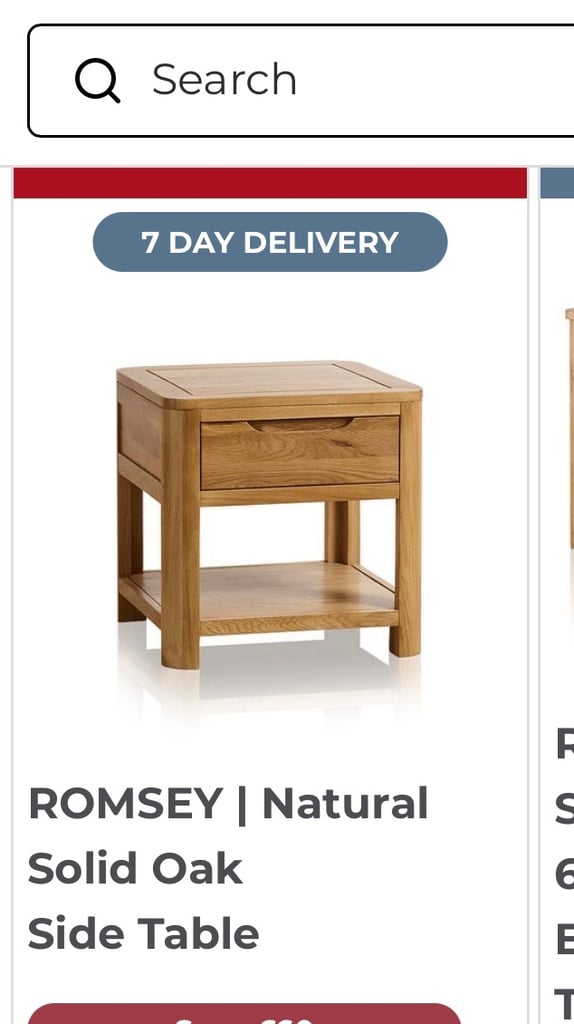The height and width of the screenshot is (1024, 574).
Task: Click the magnifying glass search icon
Action: [x=97, y=80]
